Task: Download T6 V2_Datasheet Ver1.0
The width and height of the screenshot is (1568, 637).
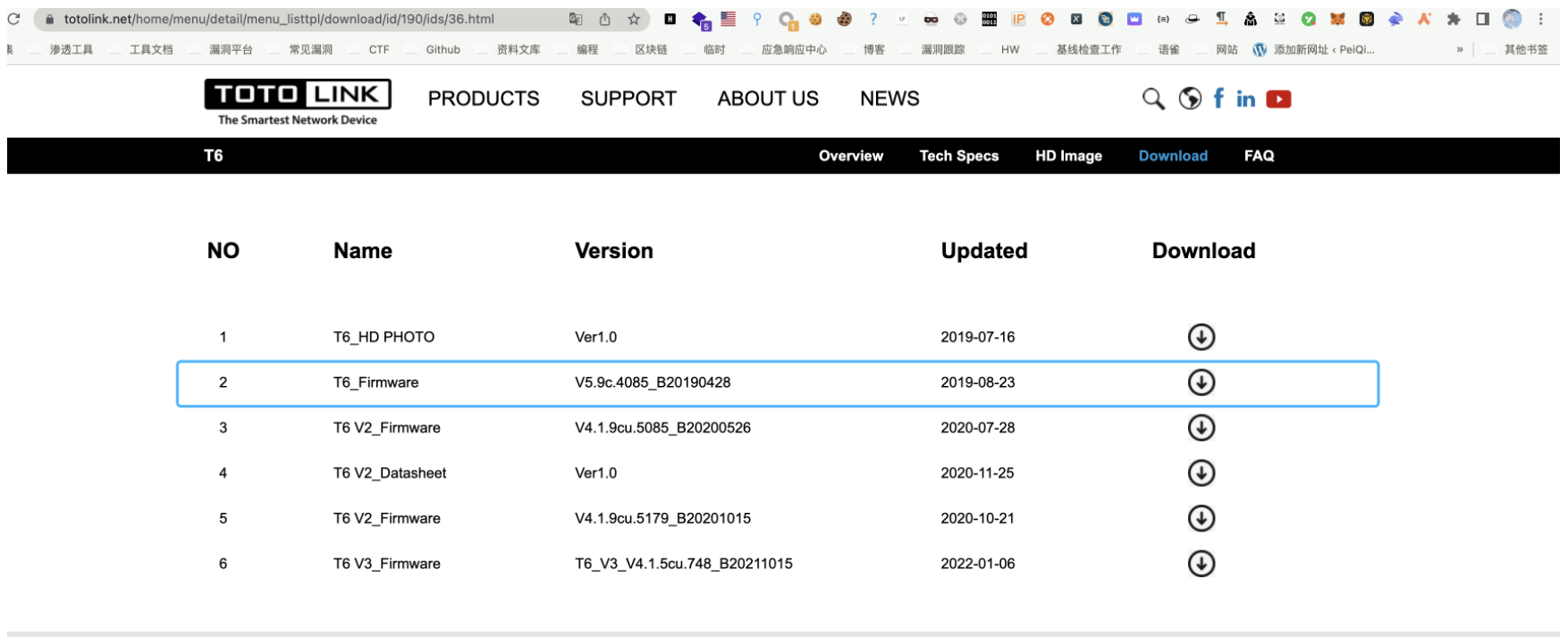Action: click(x=1201, y=473)
